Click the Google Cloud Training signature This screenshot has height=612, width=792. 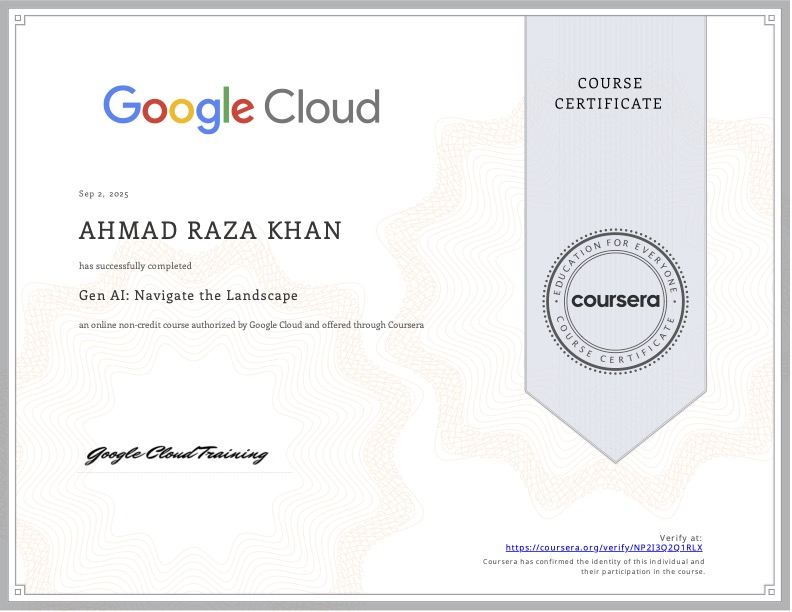pyautogui.click(x=176, y=454)
